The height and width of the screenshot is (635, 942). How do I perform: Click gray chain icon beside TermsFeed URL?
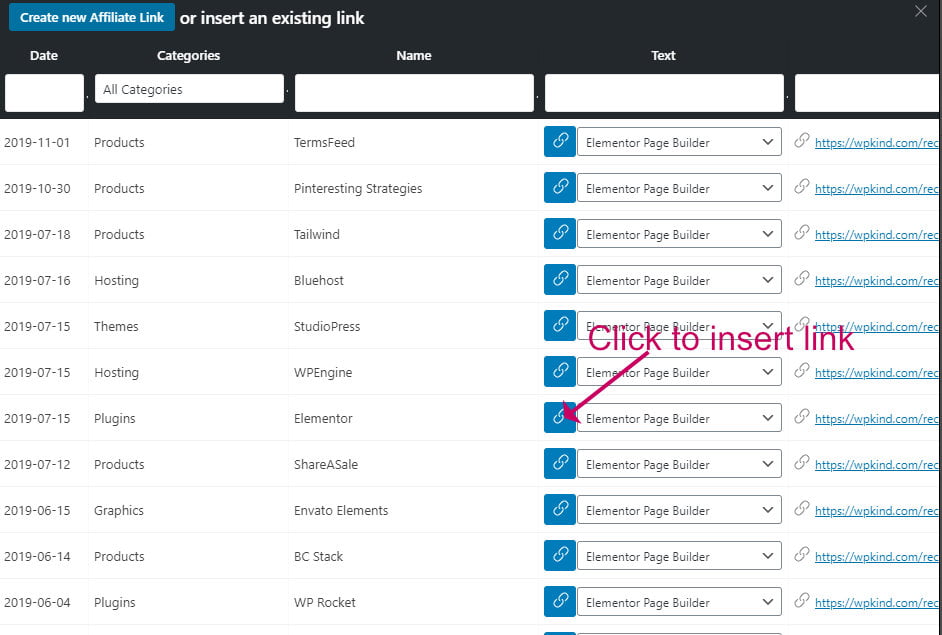(x=801, y=141)
